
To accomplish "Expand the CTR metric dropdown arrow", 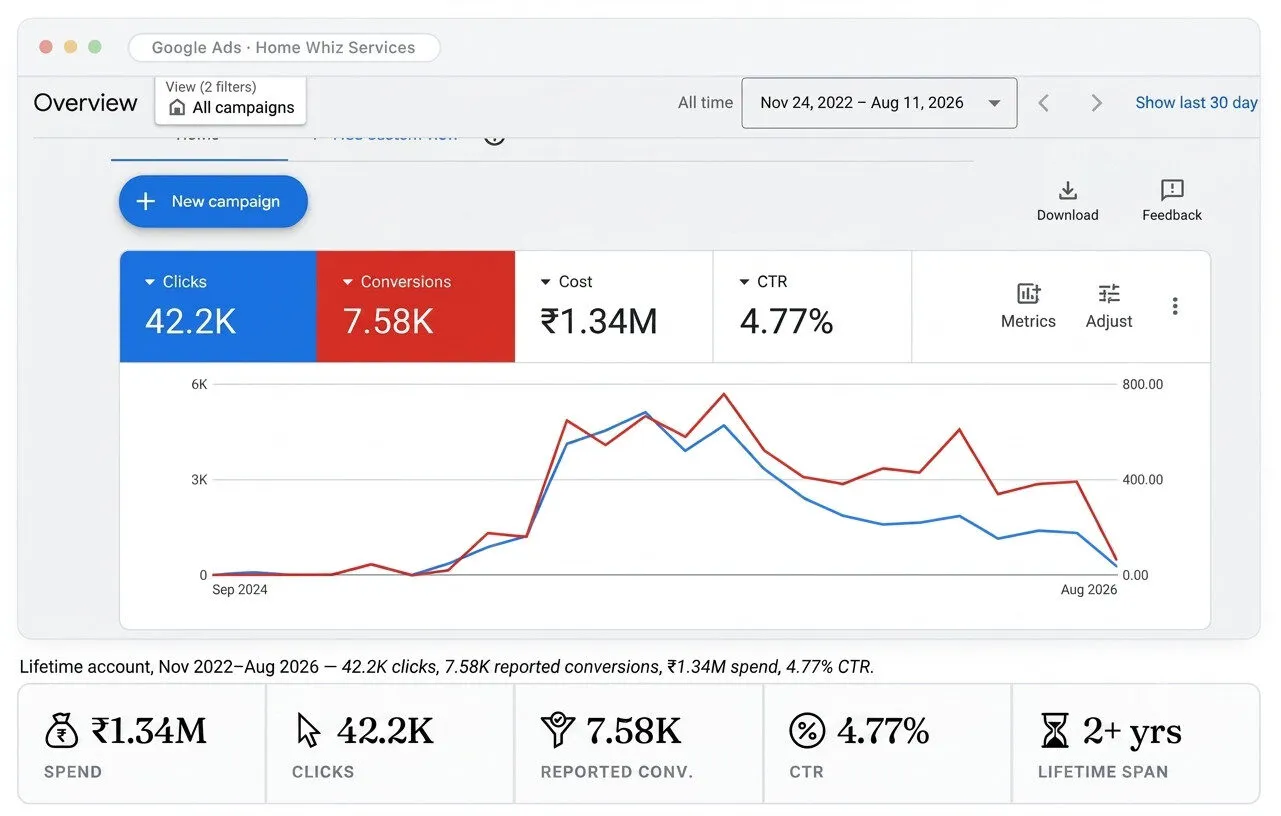I will pos(744,282).
